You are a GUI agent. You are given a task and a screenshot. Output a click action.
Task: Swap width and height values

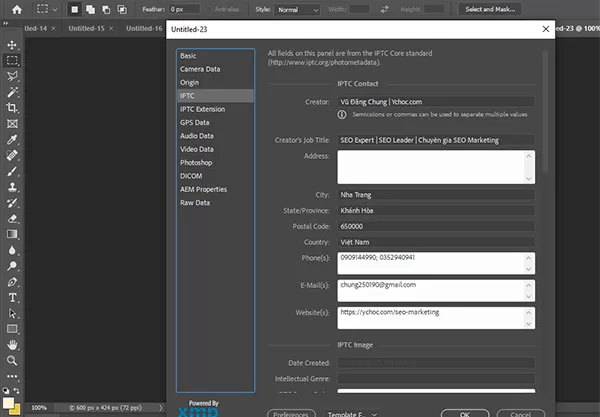[x=385, y=10]
